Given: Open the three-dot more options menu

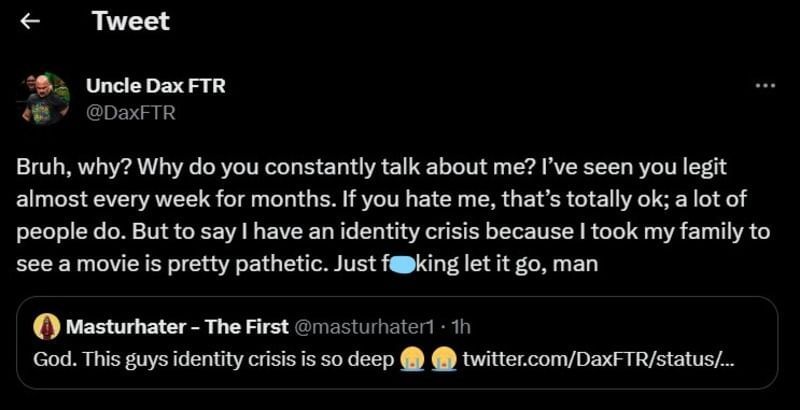Looking at the screenshot, I should click(765, 86).
